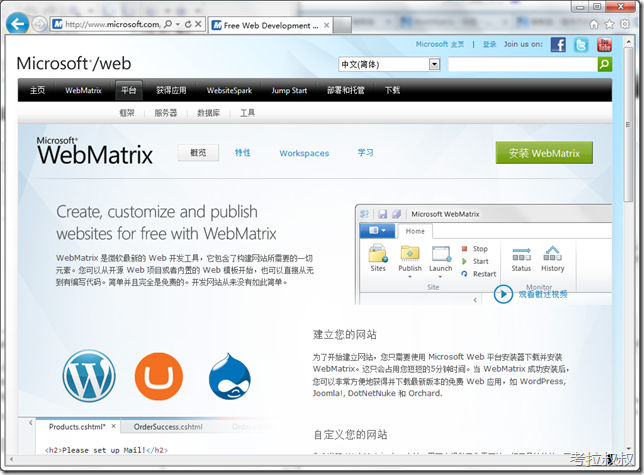Open the 下载 menu item
644x475 pixels.
pos(392,90)
